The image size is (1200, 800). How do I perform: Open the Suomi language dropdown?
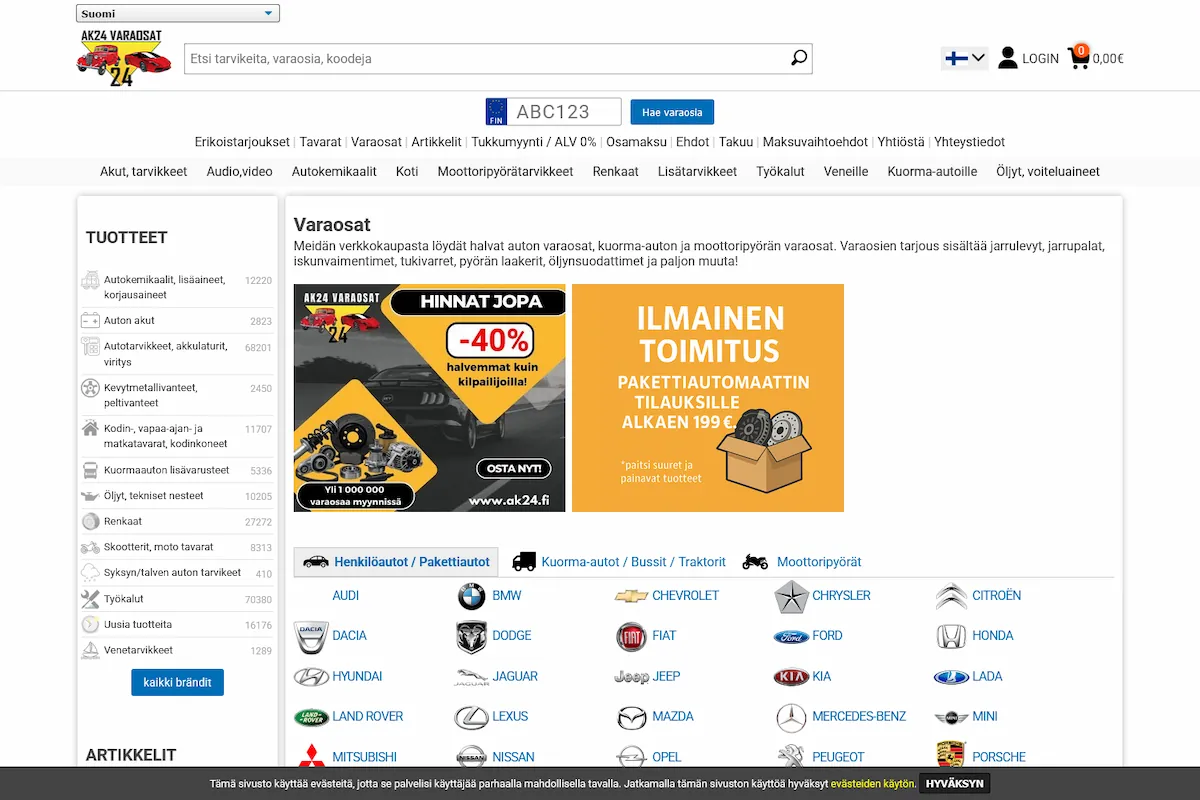178,13
